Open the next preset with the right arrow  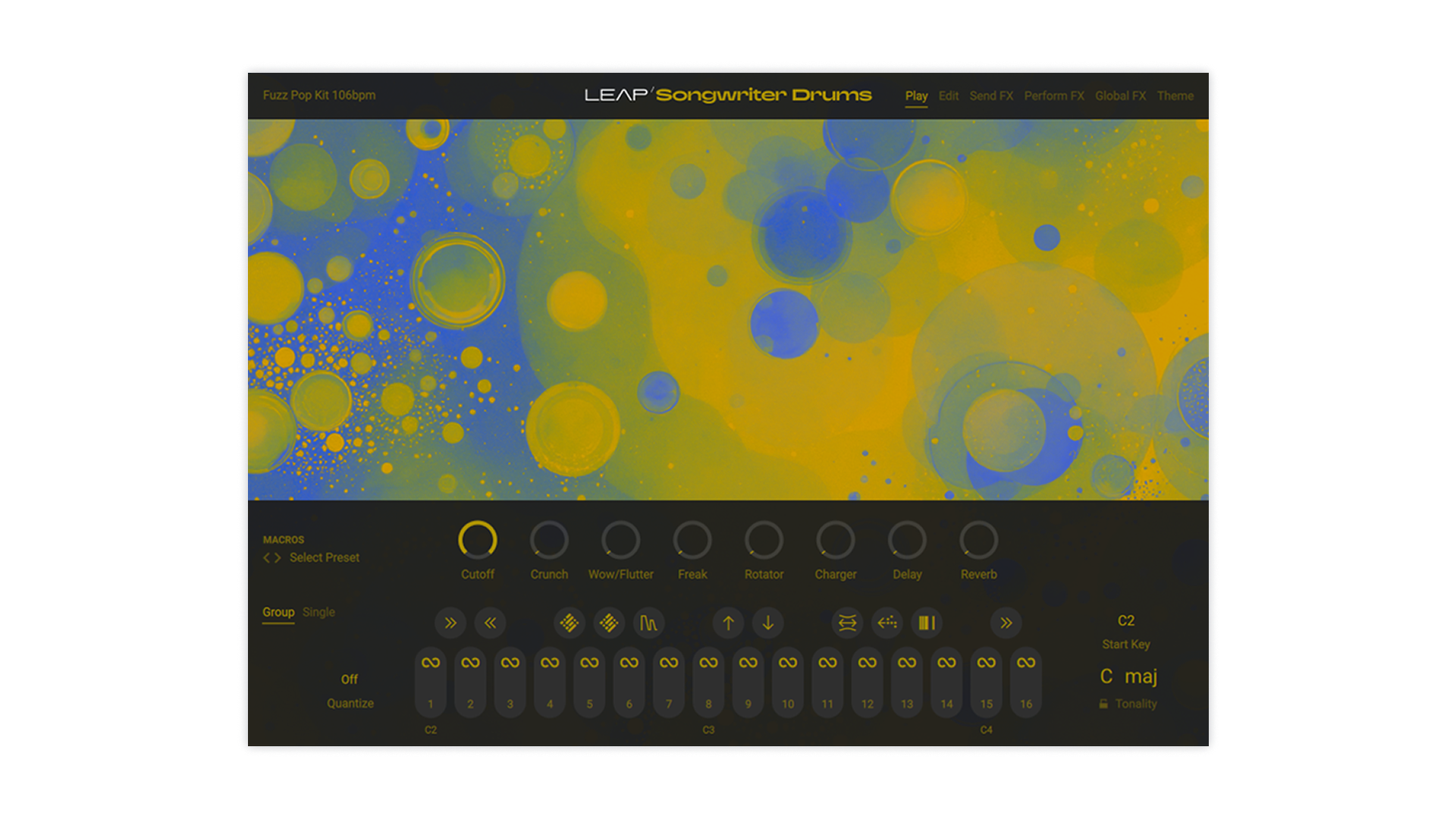277,557
